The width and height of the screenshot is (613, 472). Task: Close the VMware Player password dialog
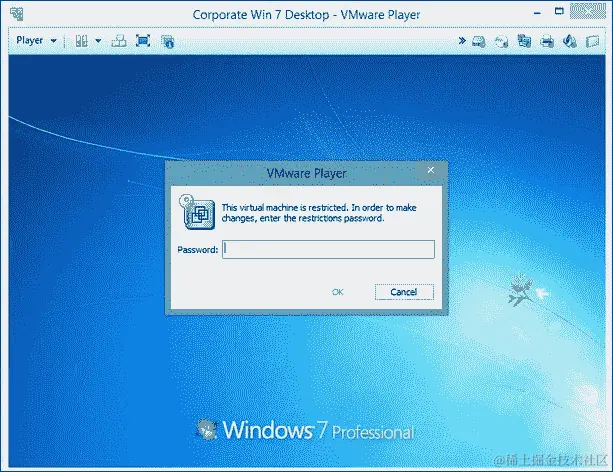(431, 170)
